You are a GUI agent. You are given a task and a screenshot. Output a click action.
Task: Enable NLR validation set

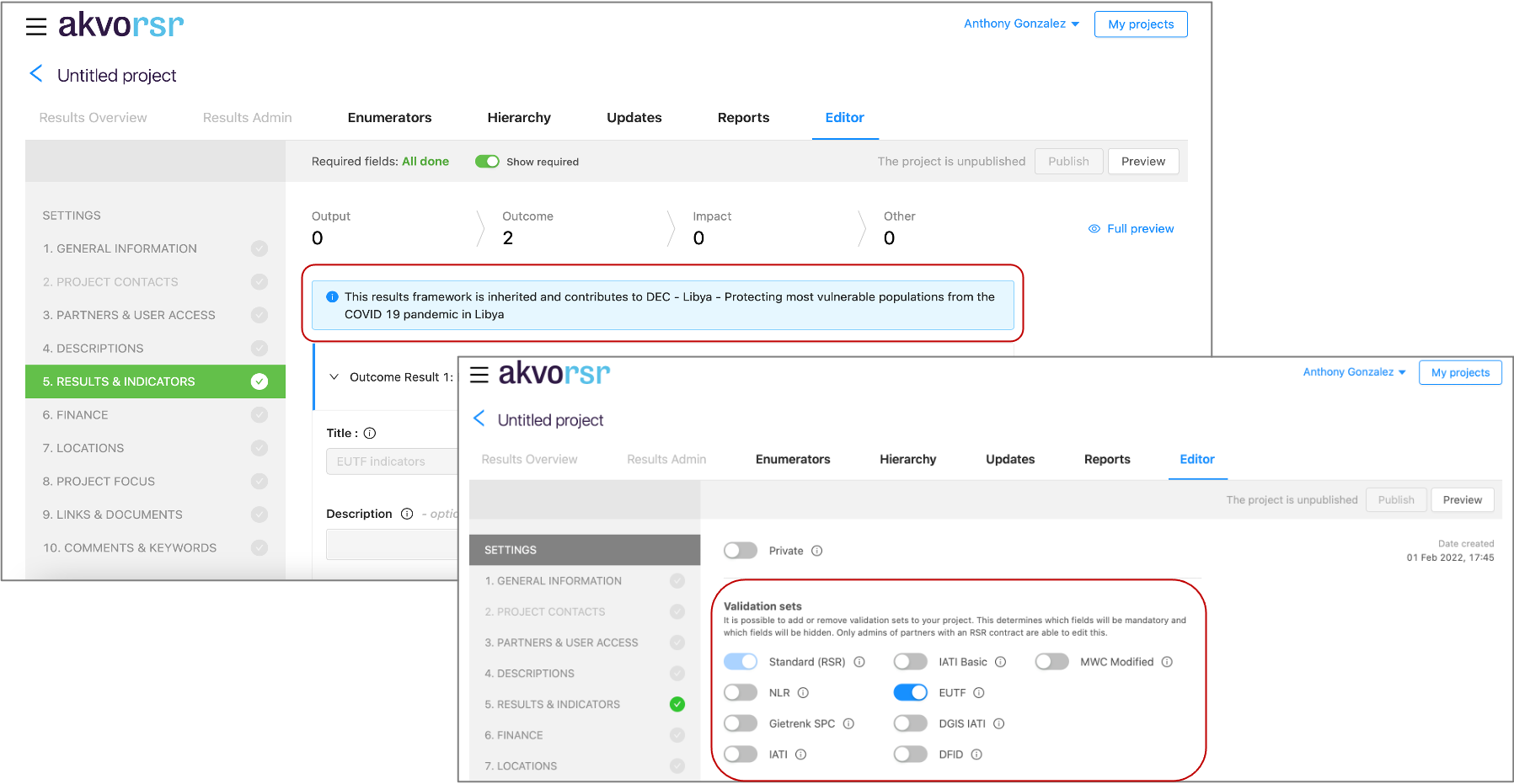coord(741,692)
